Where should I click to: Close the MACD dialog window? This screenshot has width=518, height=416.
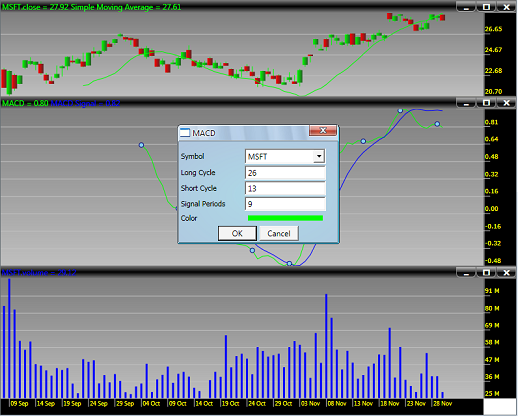click(x=323, y=131)
